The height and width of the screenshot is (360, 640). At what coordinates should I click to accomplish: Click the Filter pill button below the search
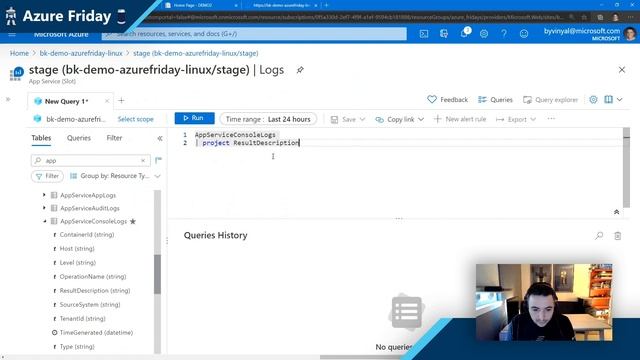(x=47, y=176)
